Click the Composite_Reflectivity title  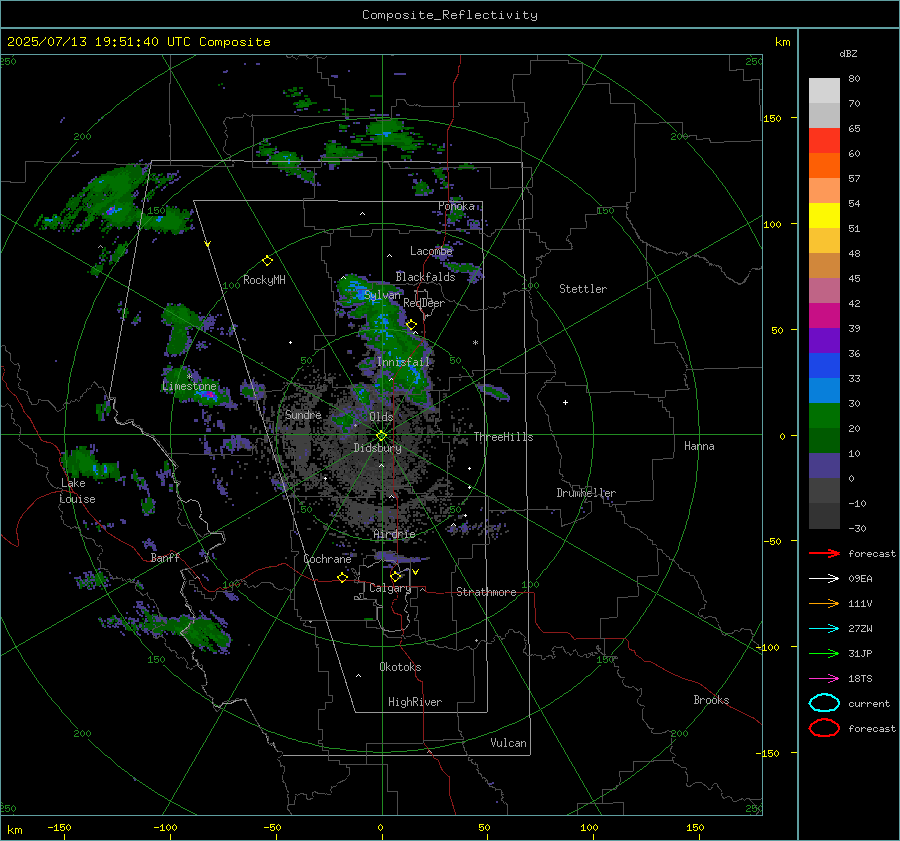coord(450,15)
